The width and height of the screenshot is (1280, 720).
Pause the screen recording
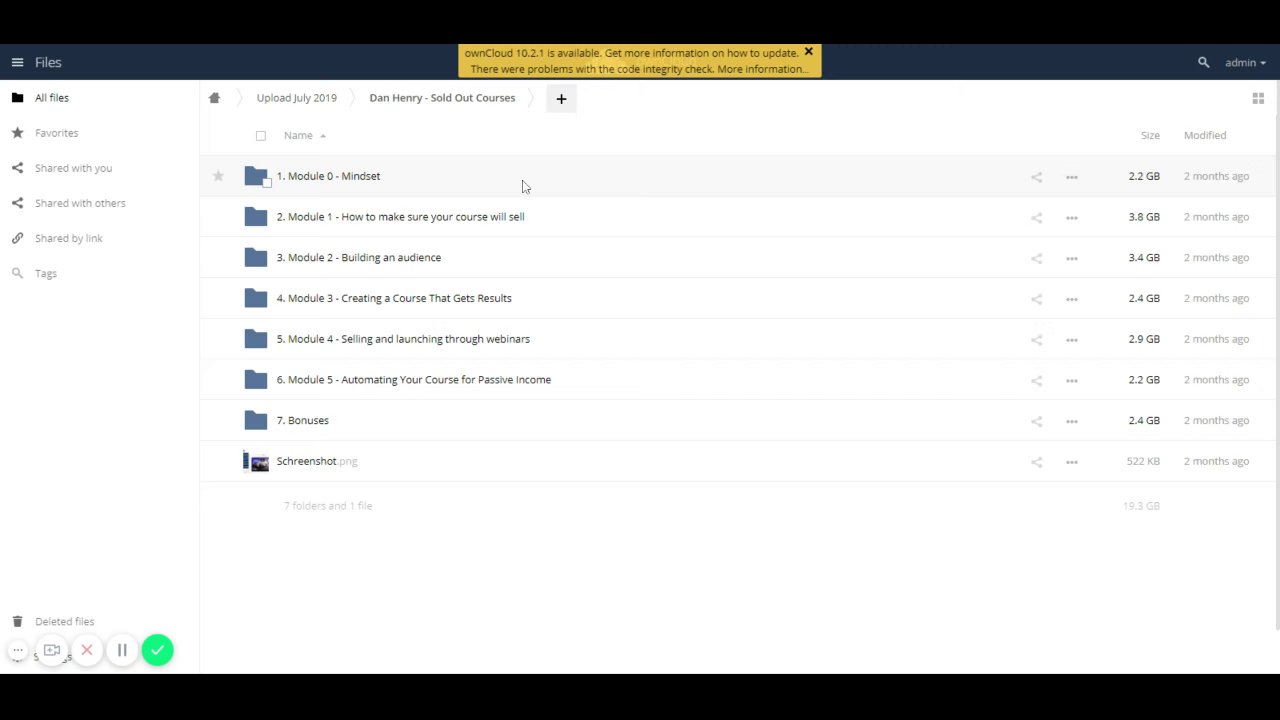122,650
